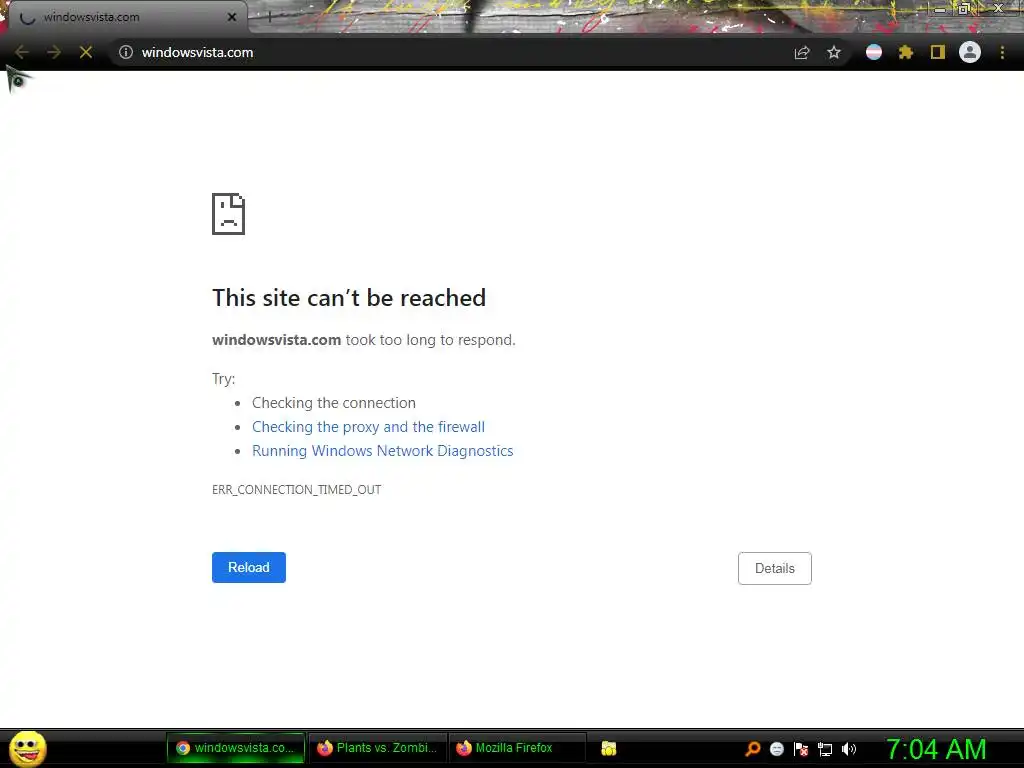Go forward in browser history
1024x768 pixels.
tap(54, 52)
